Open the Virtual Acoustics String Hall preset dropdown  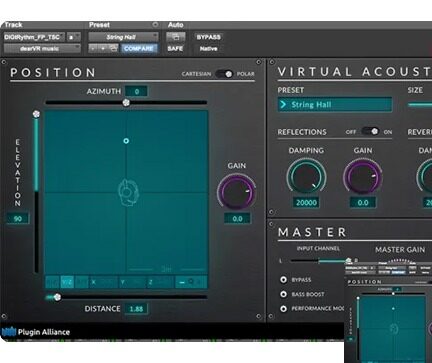click(x=335, y=105)
